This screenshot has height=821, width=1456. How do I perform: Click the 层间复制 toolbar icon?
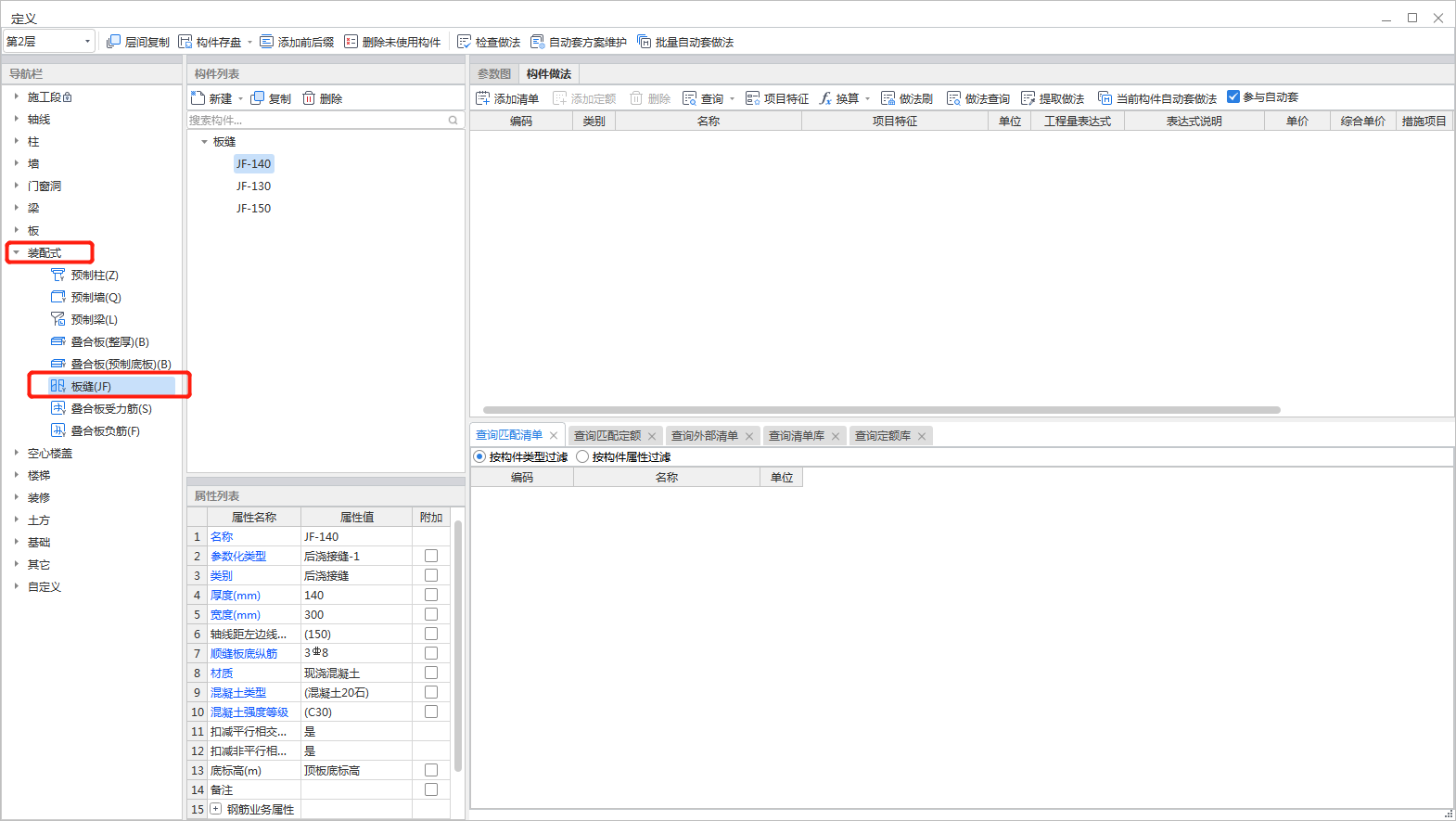click(113, 42)
